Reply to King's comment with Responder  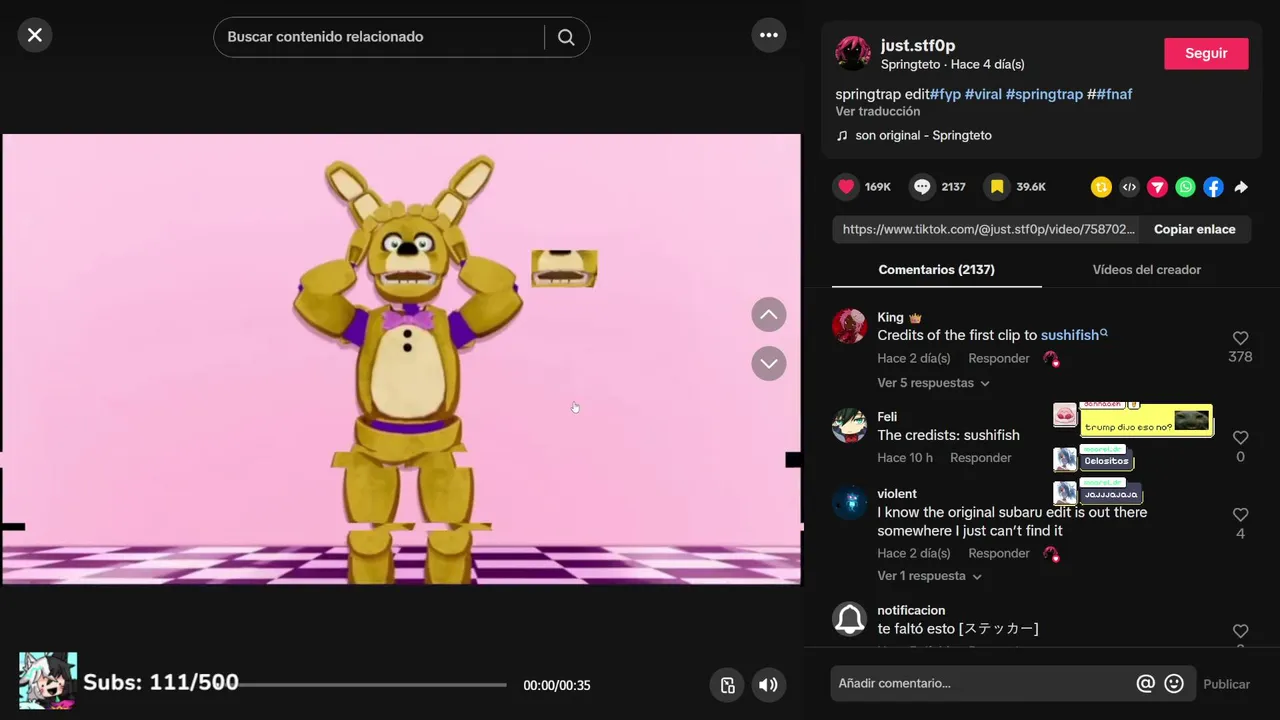tap(998, 358)
